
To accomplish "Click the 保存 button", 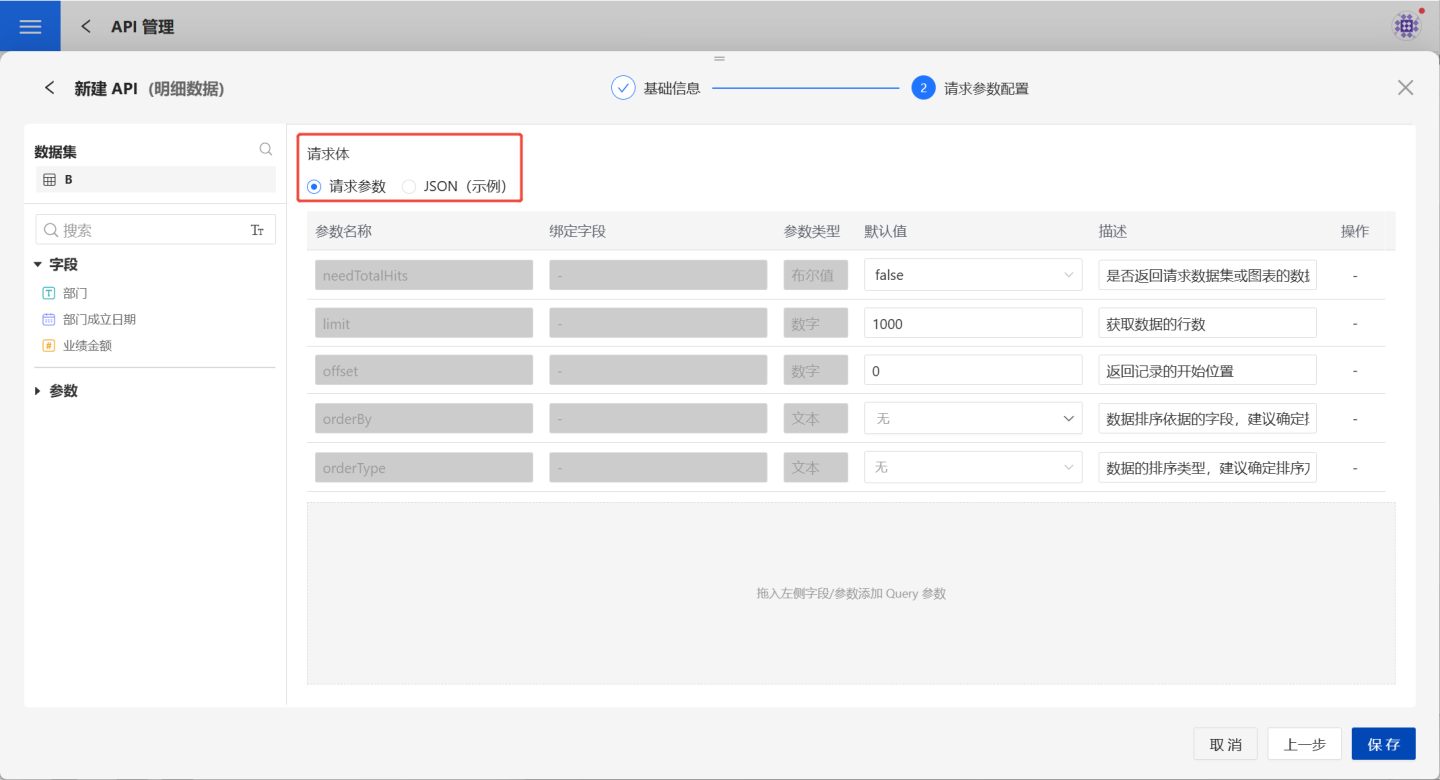I will (x=1383, y=744).
